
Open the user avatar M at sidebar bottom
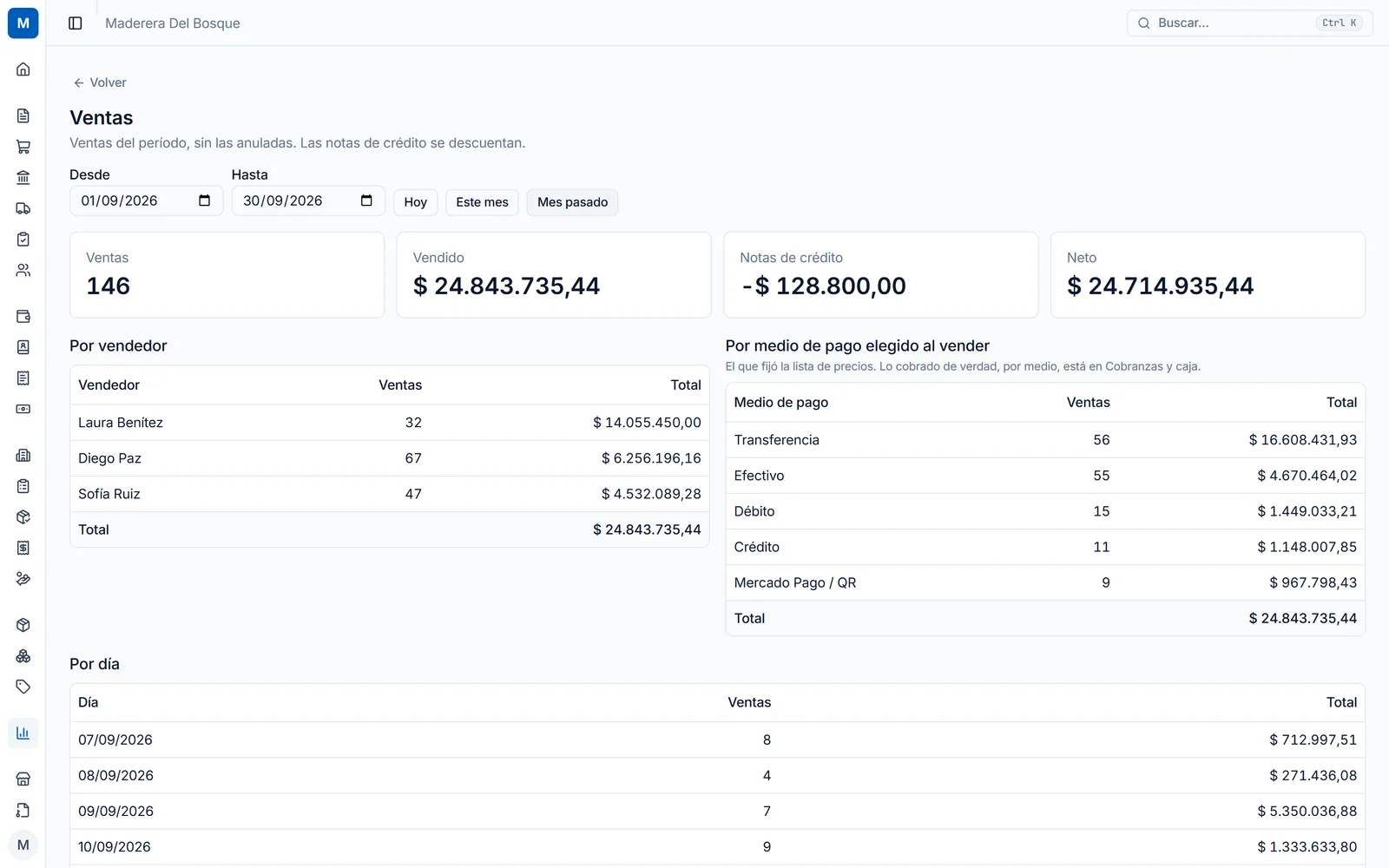[23, 845]
